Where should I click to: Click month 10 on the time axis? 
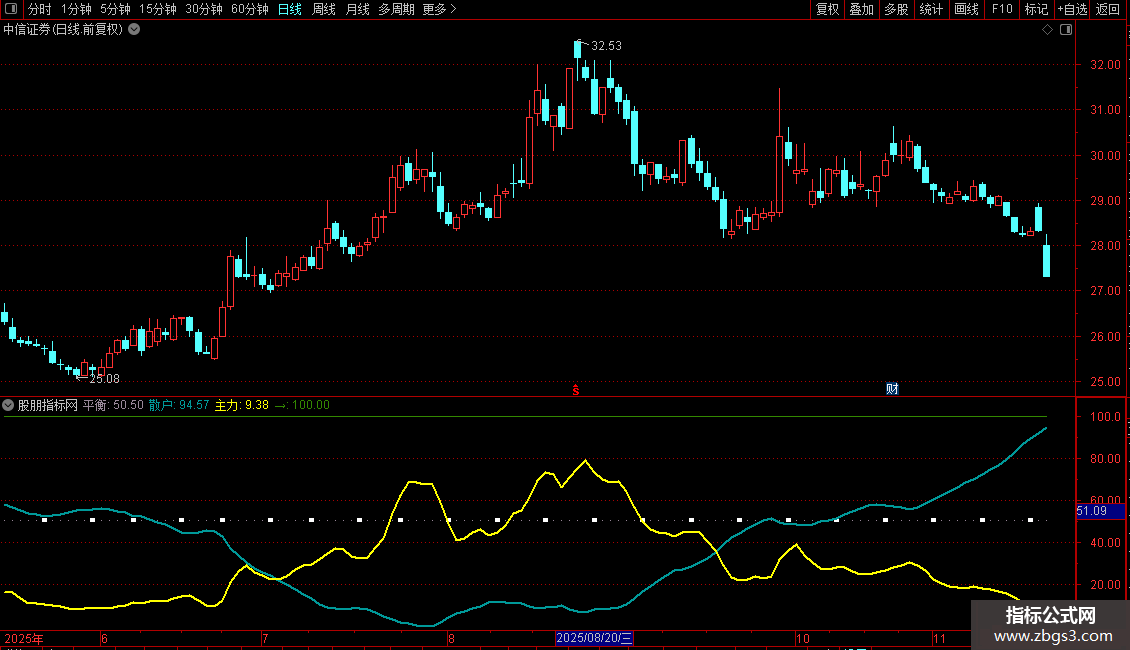click(802, 638)
